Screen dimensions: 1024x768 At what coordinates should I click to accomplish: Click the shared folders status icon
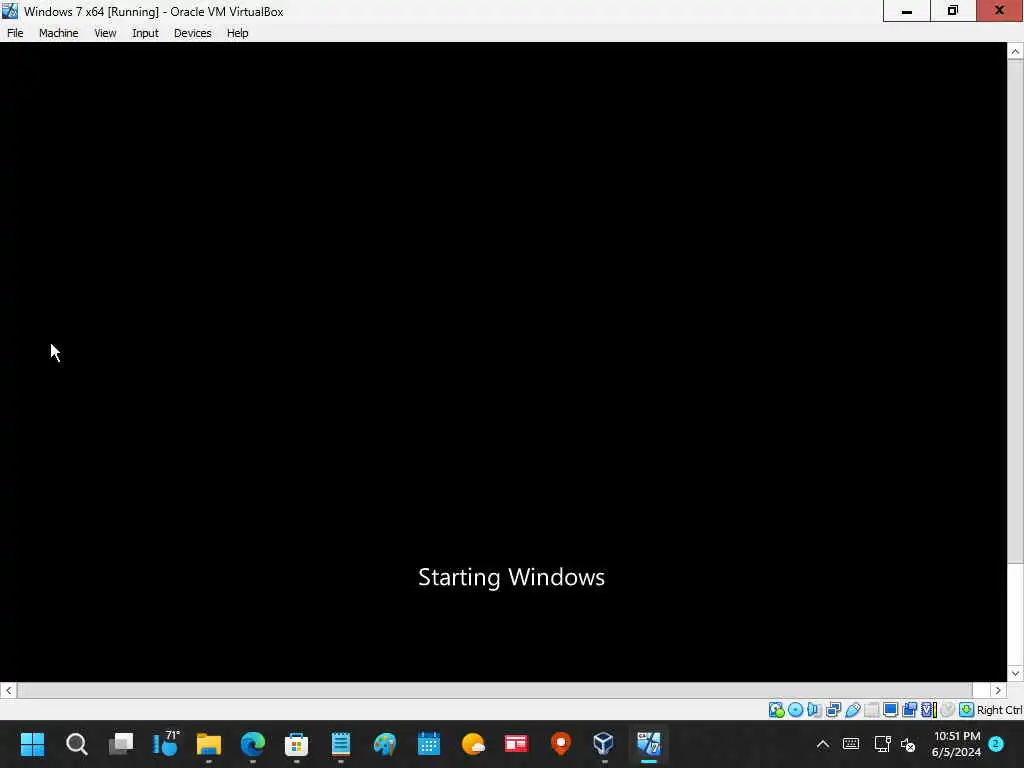[x=871, y=710]
